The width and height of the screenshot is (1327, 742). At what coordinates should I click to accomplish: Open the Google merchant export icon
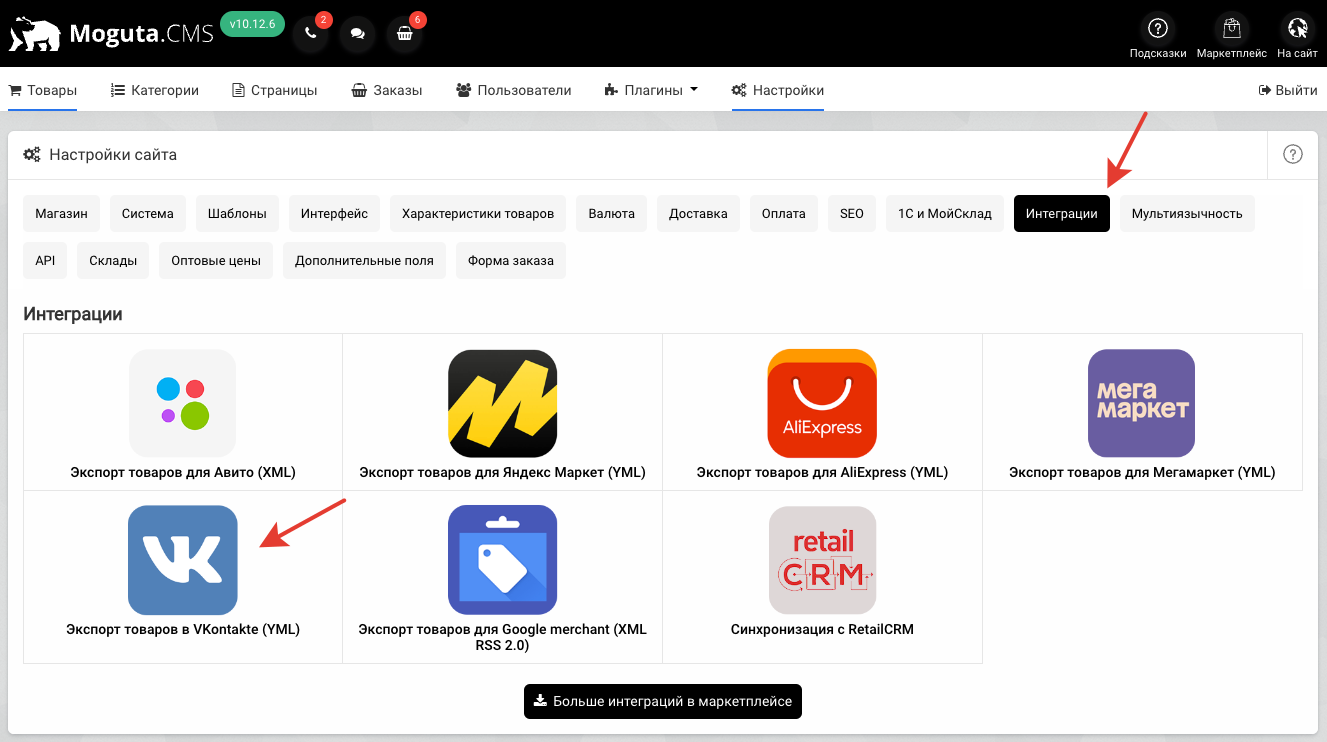502,560
